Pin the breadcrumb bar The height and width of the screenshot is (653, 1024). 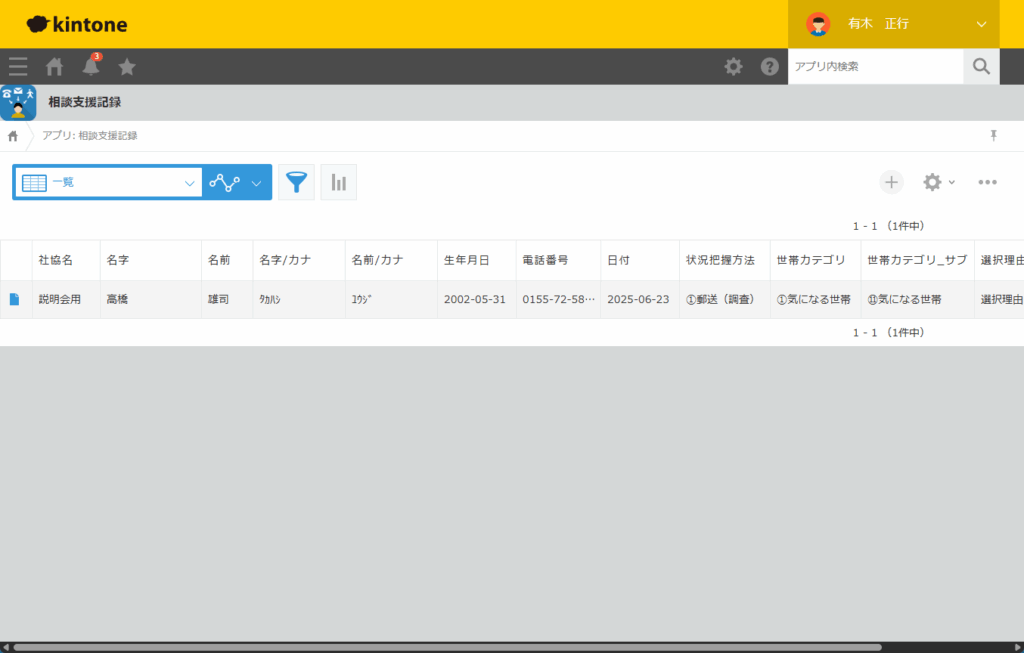993,135
